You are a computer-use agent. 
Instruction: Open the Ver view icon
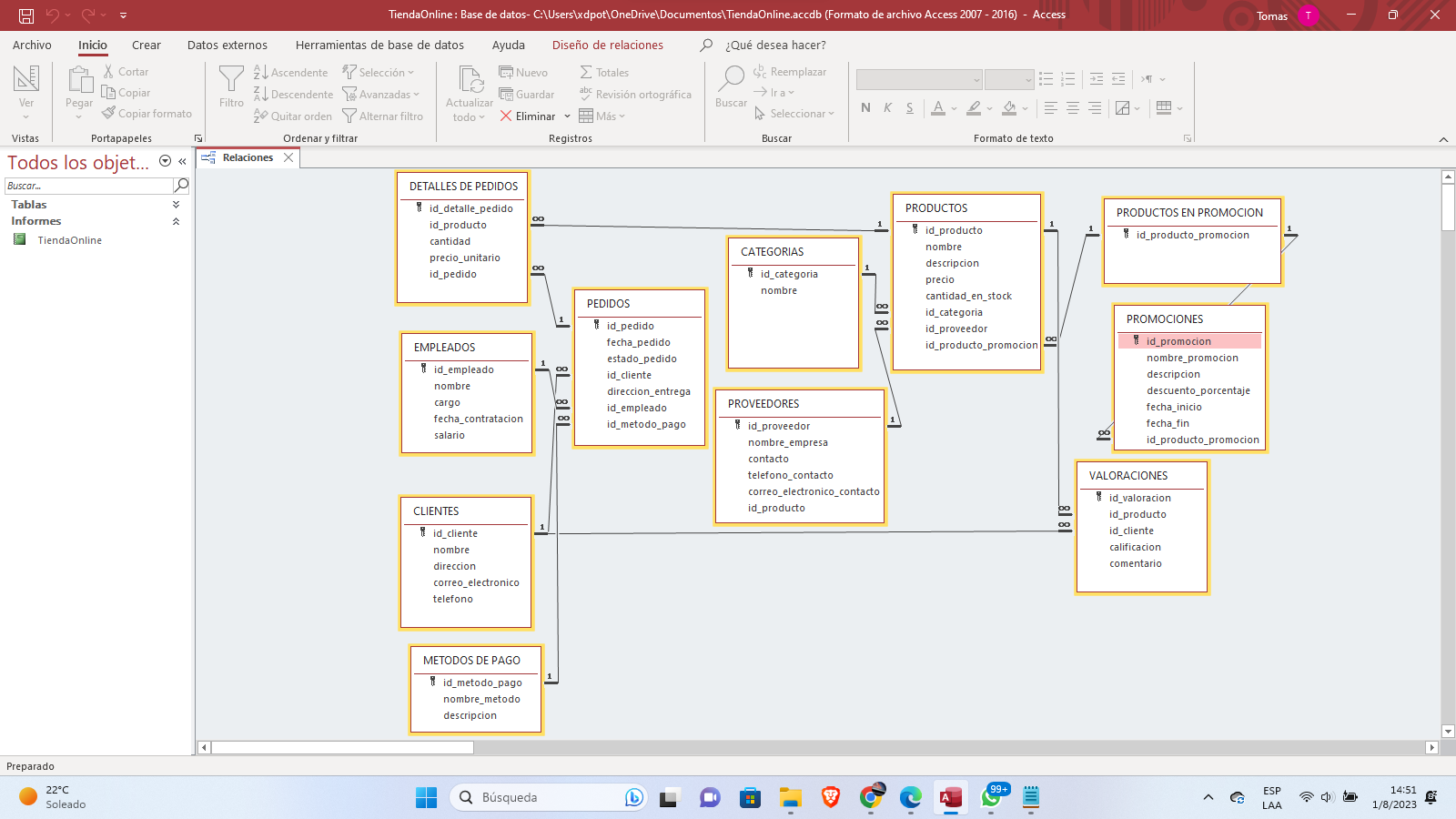coord(26,80)
